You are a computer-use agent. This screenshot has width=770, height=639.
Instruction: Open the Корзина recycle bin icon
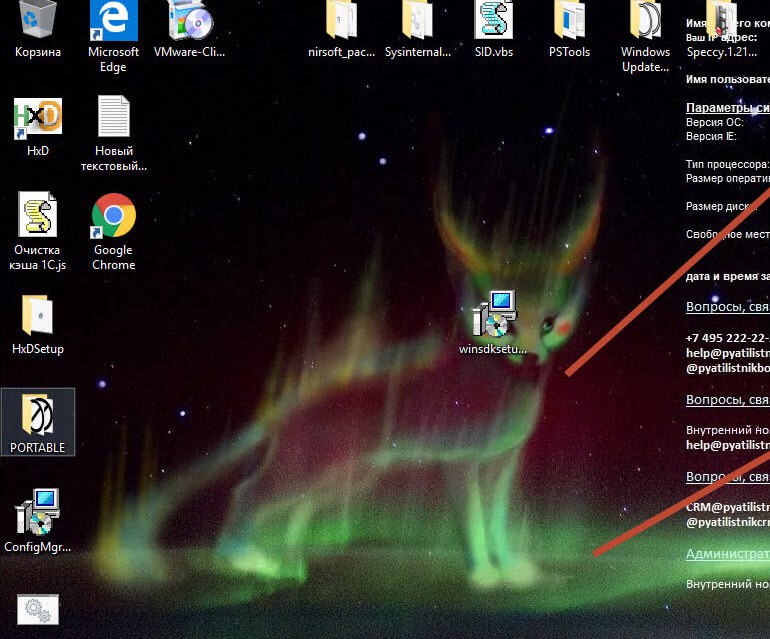[x=38, y=29]
